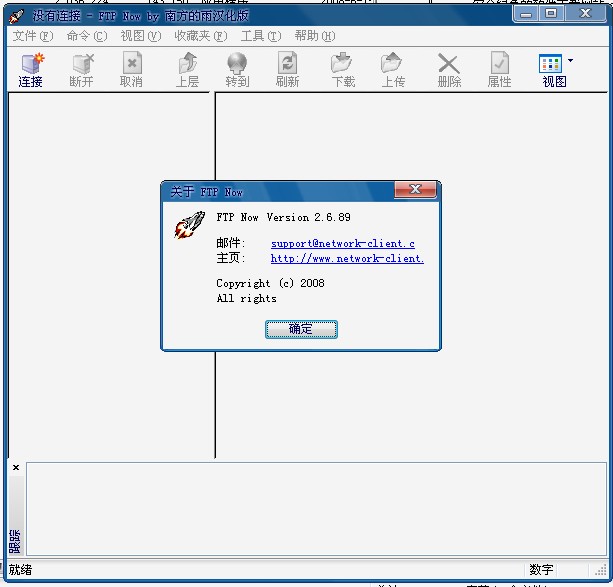The height and width of the screenshot is (587, 613).
Task: Open the Tools (工具) menu
Action: point(260,36)
